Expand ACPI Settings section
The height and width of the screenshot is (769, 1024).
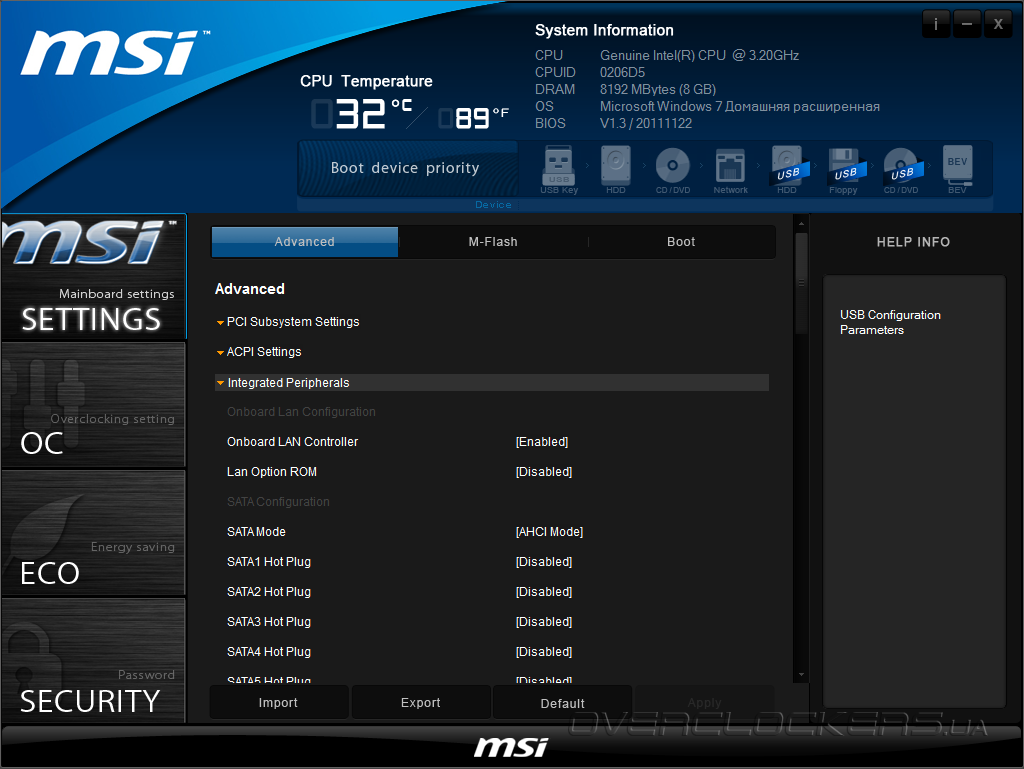pos(259,352)
